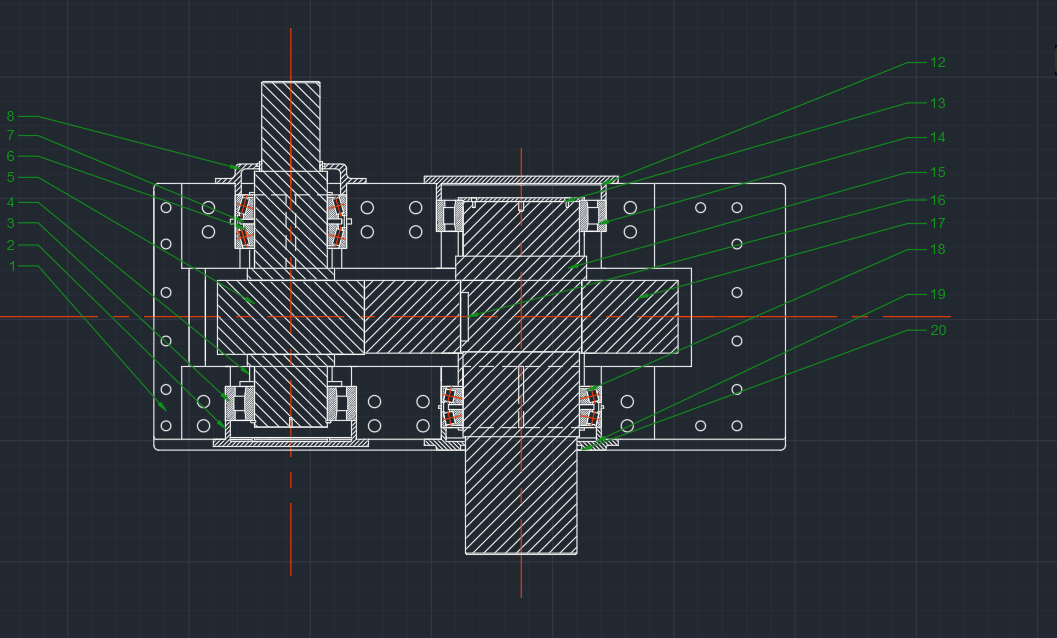Select the balloon number 13 text

[x=937, y=104]
